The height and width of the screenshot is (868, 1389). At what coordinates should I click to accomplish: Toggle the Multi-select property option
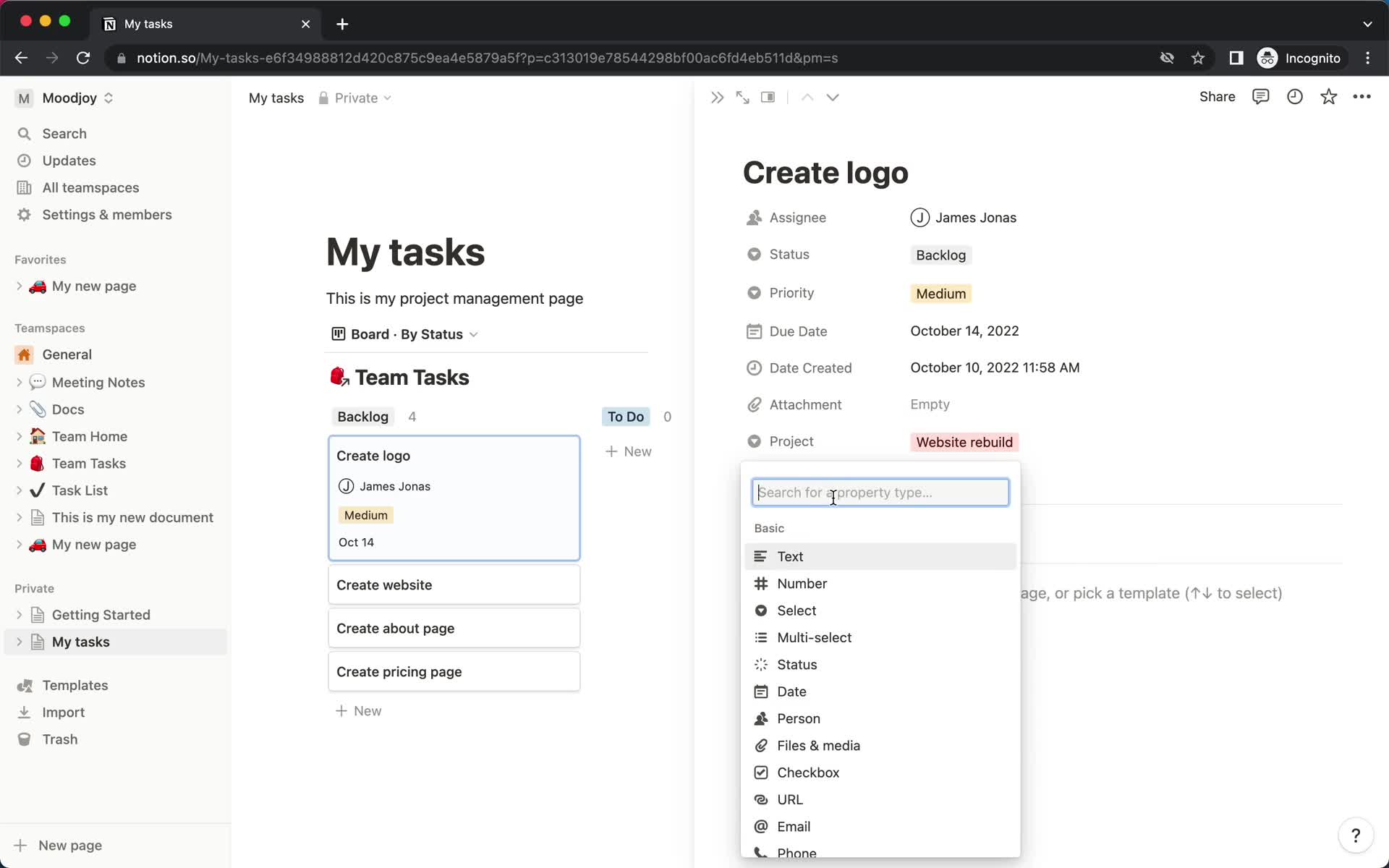814,637
